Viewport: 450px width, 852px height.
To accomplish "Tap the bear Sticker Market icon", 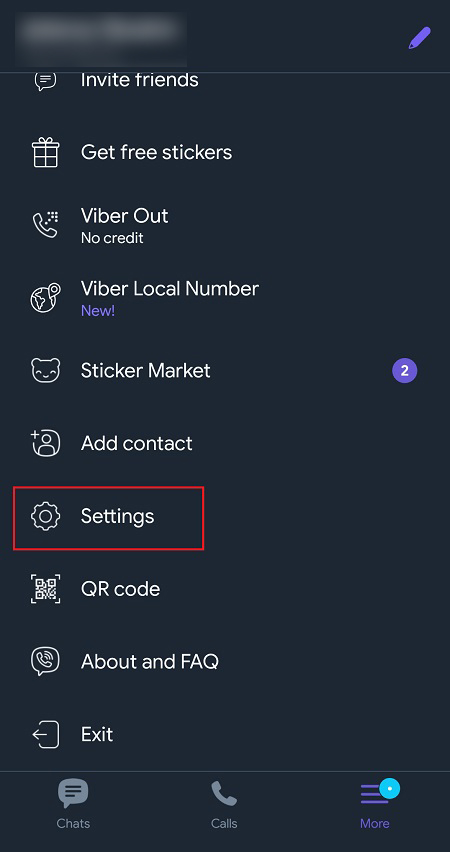I will (x=45, y=371).
